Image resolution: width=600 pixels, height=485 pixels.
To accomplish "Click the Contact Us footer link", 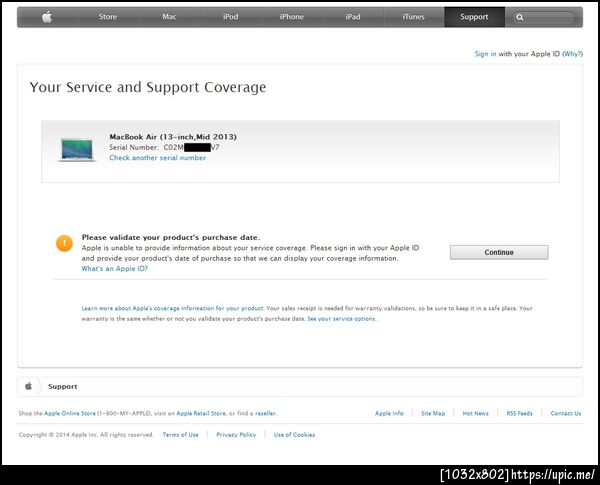I will [x=566, y=413].
